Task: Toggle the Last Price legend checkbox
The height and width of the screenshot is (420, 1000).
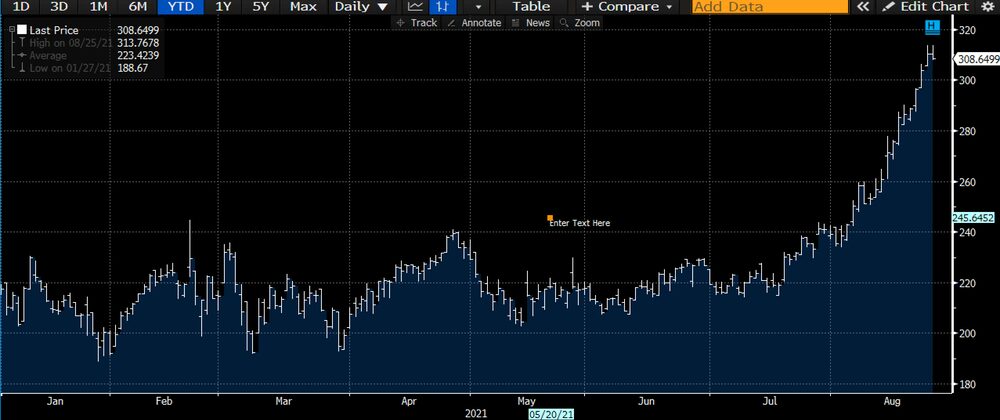Action: click(22, 31)
